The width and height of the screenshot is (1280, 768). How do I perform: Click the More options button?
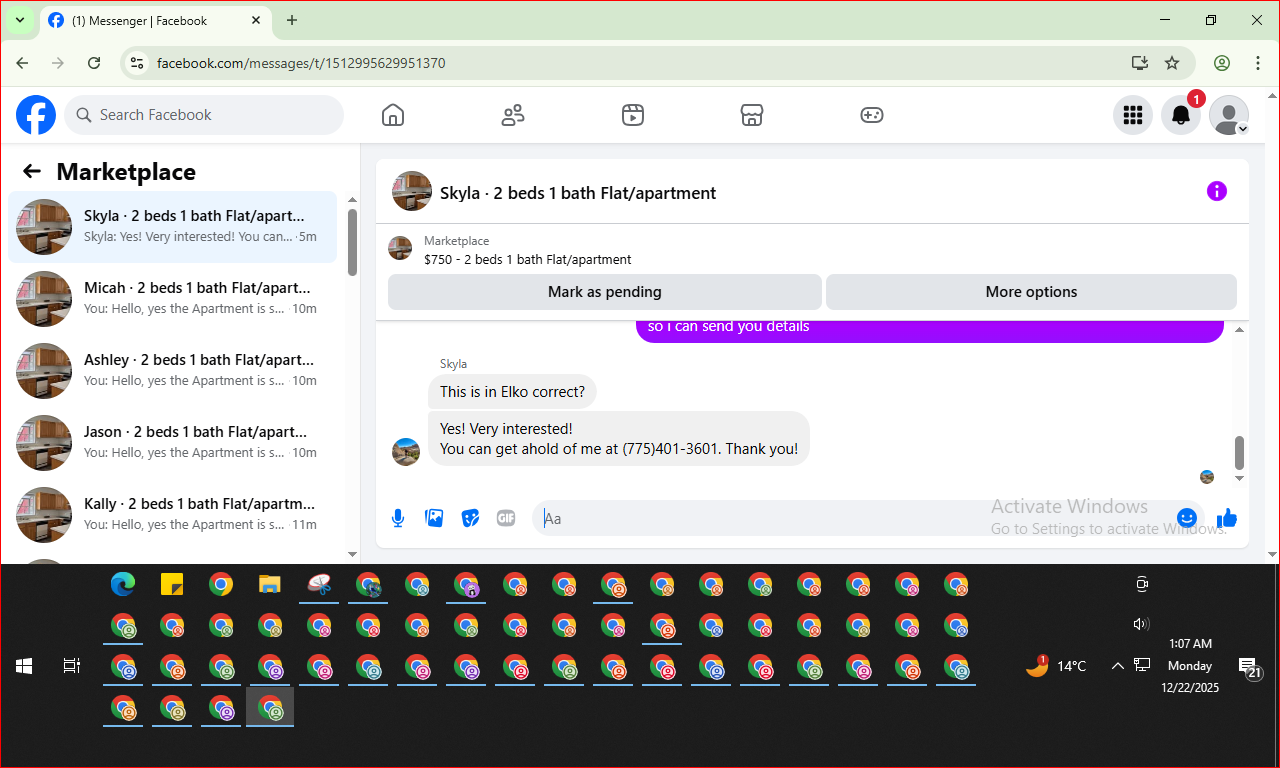click(1031, 292)
